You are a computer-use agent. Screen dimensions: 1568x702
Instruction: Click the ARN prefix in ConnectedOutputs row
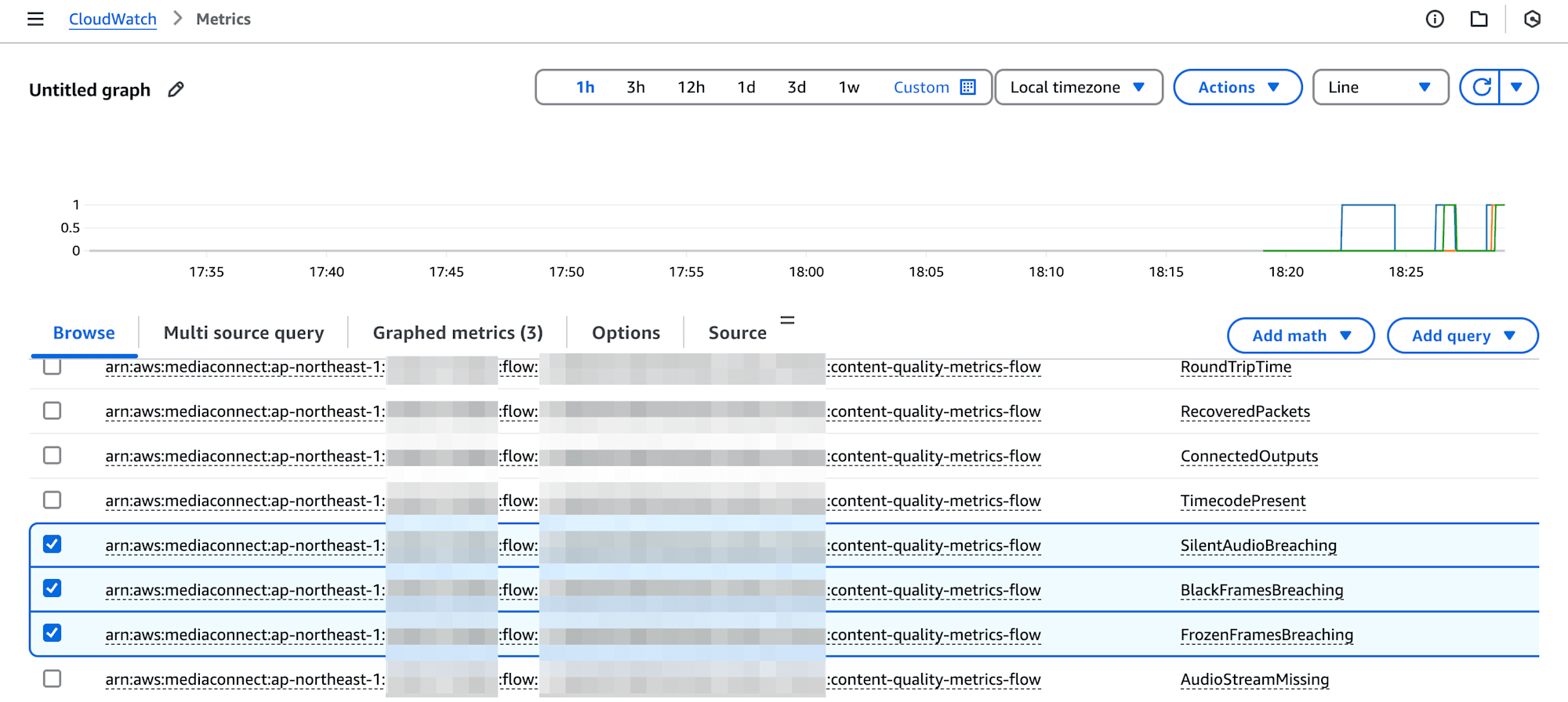[245, 456]
